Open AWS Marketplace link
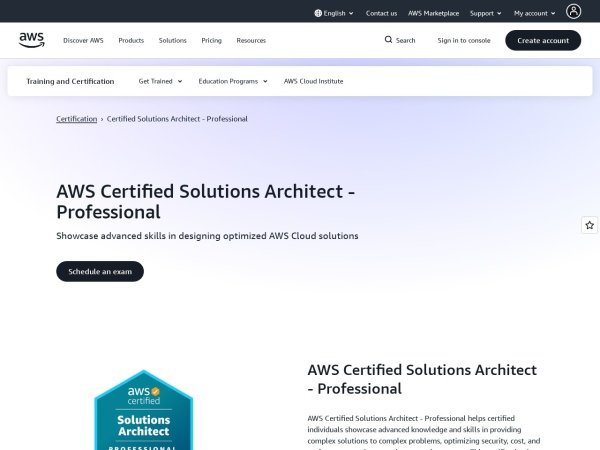Image resolution: width=600 pixels, height=450 pixels. (x=434, y=13)
